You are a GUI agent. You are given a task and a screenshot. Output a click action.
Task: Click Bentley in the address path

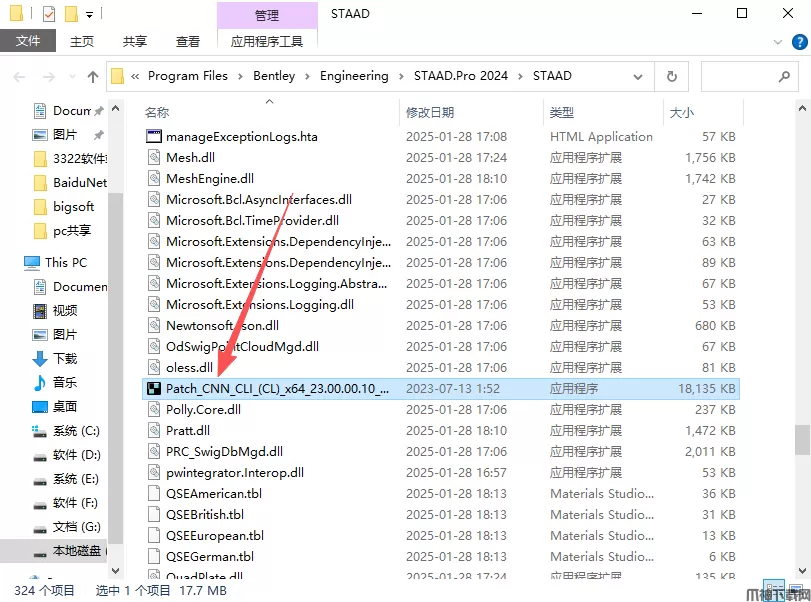274,76
